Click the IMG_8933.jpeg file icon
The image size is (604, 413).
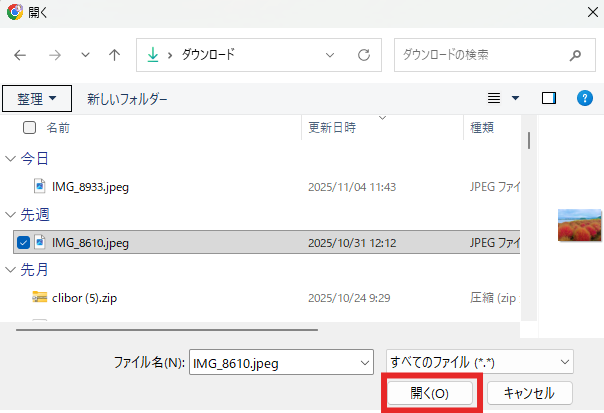click(40, 186)
